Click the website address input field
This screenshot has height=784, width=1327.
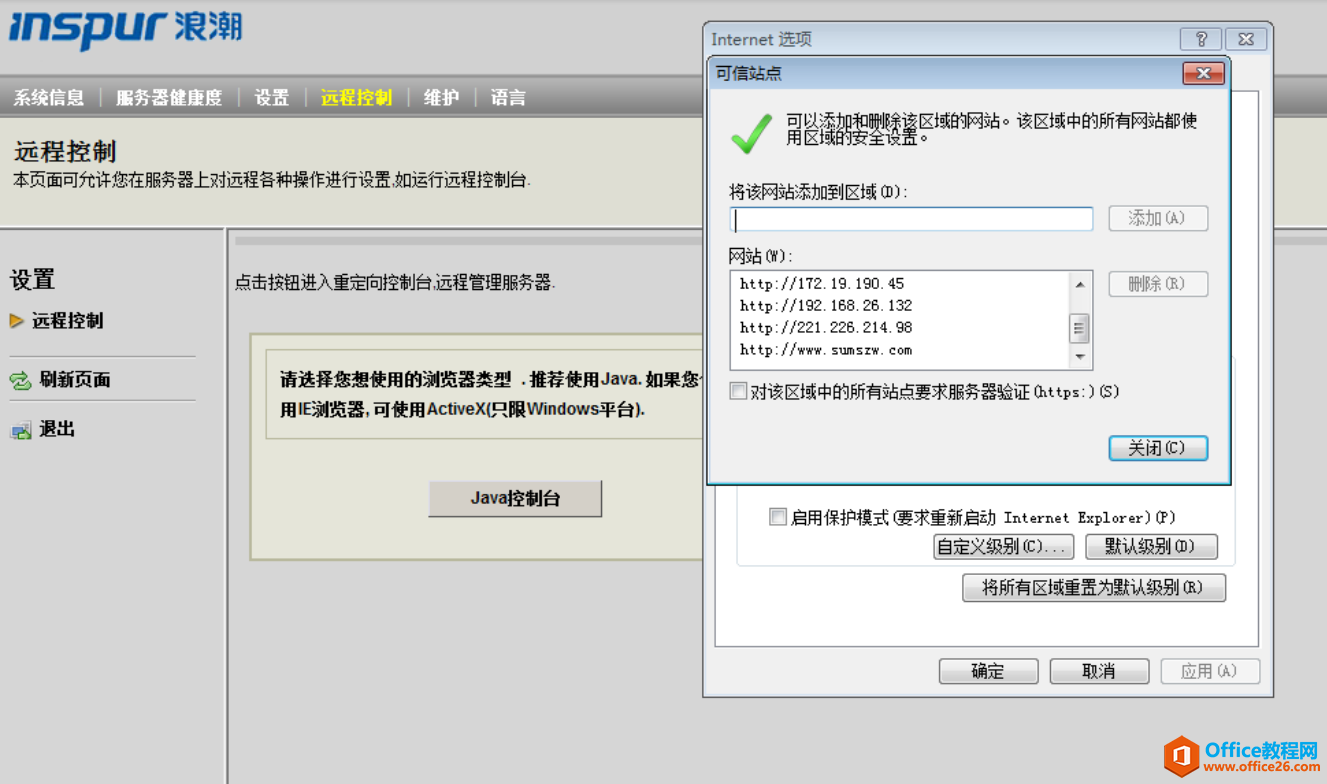coord(911,219)
